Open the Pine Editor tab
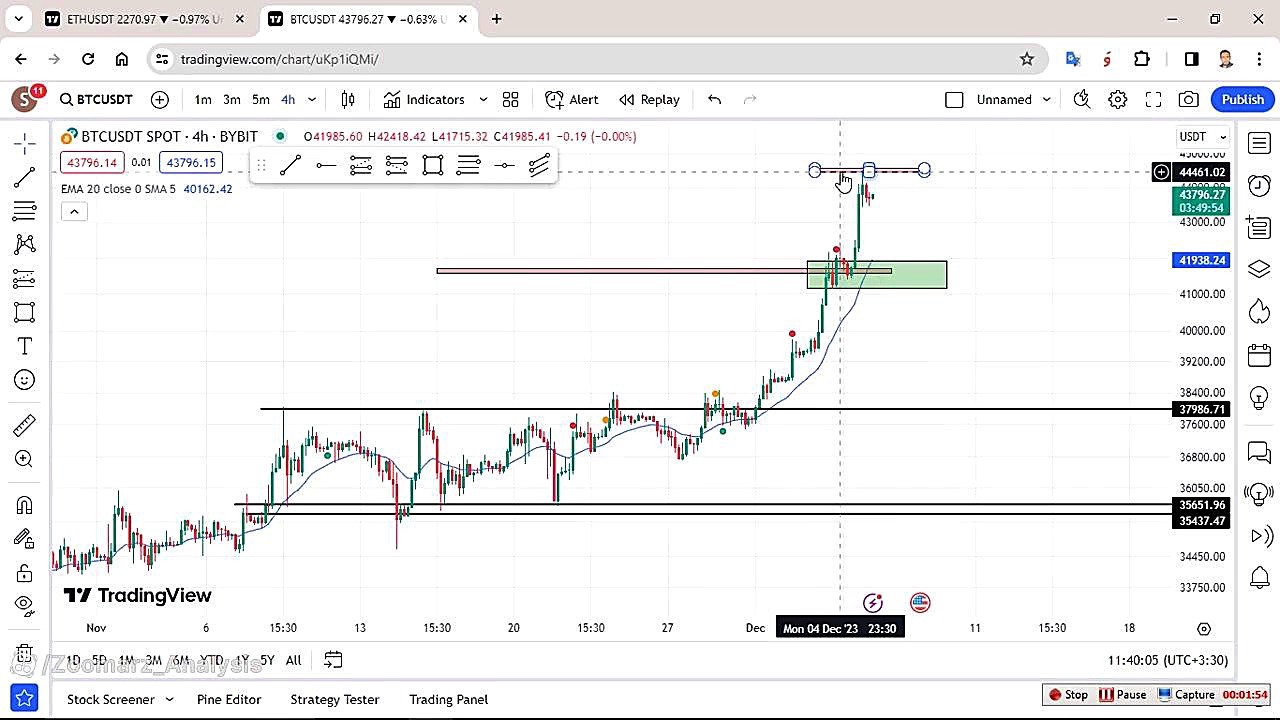Viewport: 1280px width, 720px height. tap(229, 699)
